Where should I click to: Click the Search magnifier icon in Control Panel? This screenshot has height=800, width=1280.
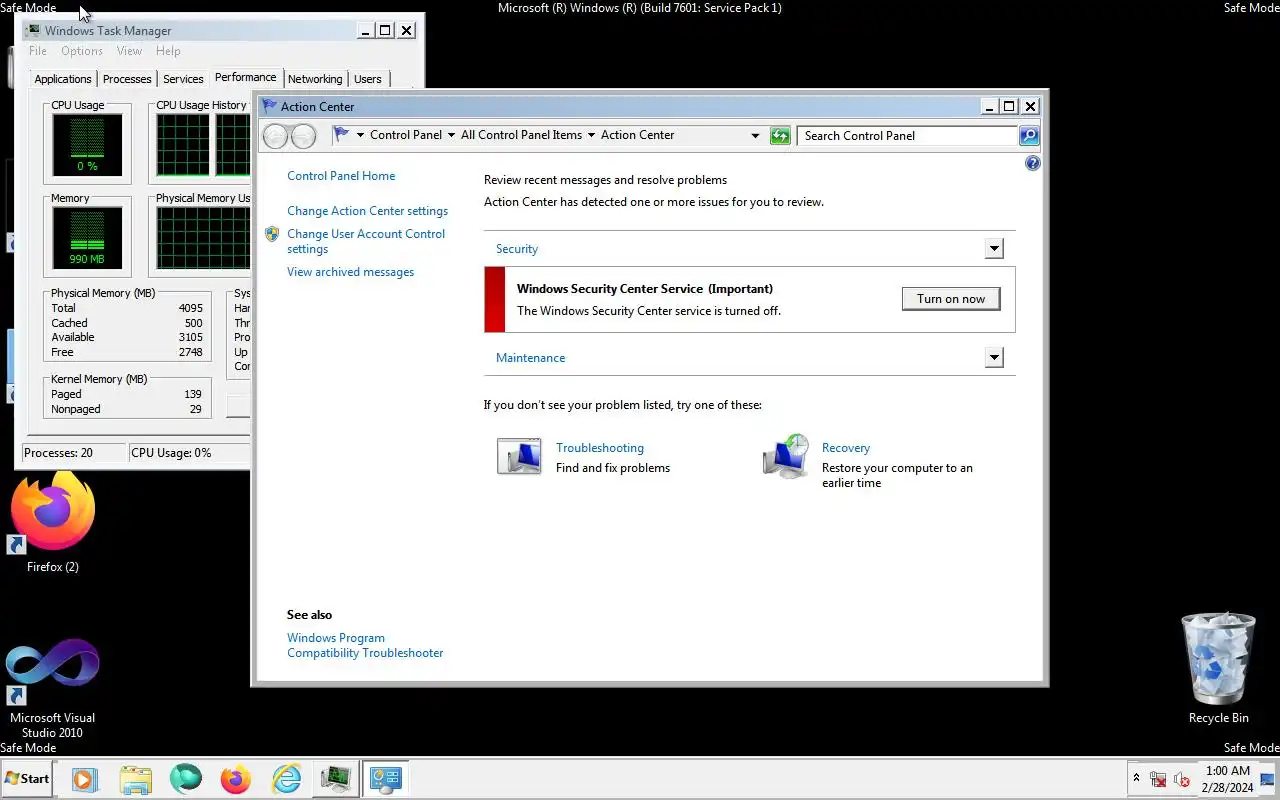(1029, 136)
